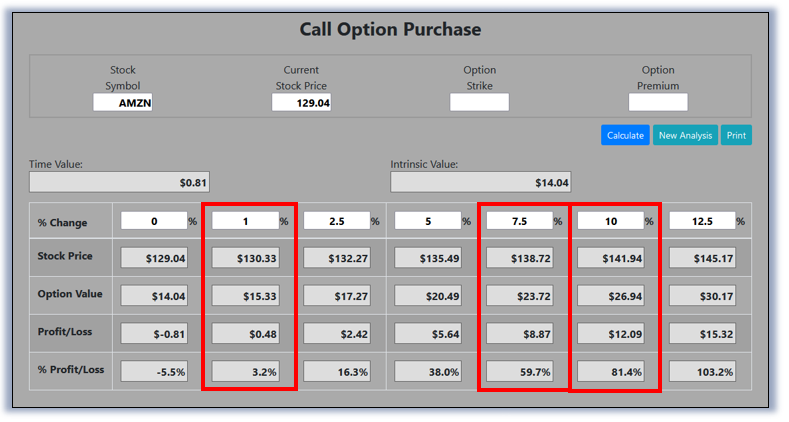Select the 2.5 percent change input
789x422 pixels.
(x=337, y=221)
